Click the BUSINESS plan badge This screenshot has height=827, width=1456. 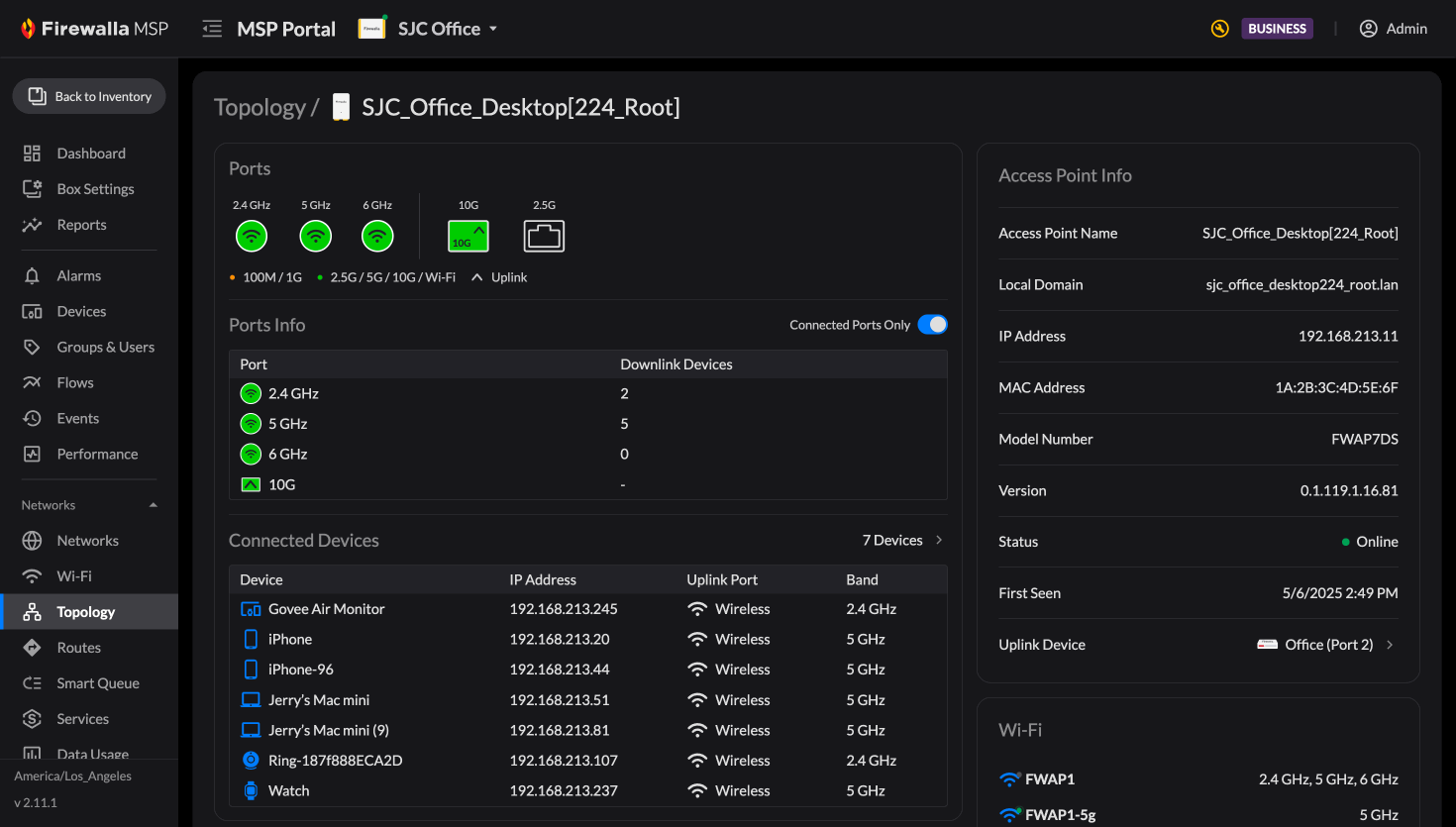click(1278, 29)
